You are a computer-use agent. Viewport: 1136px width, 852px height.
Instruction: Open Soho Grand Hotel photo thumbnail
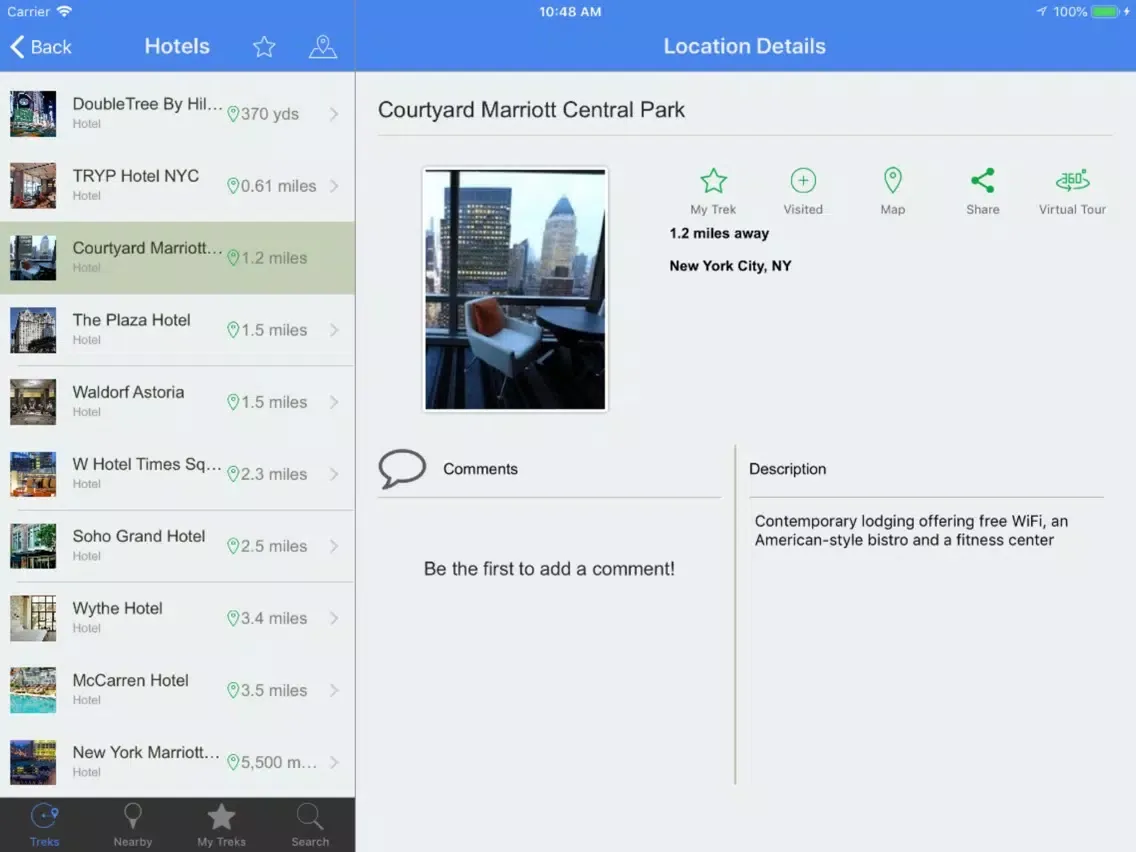[33, 546]
